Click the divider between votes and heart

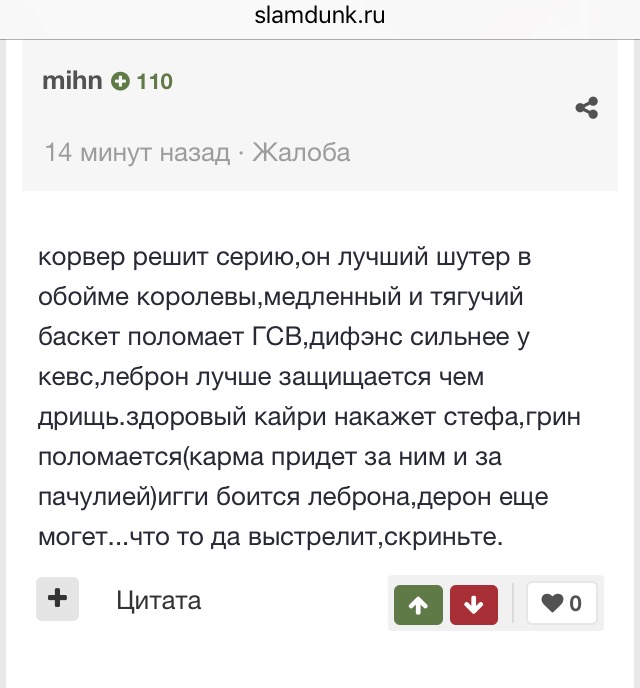click(x=512, y=603)
